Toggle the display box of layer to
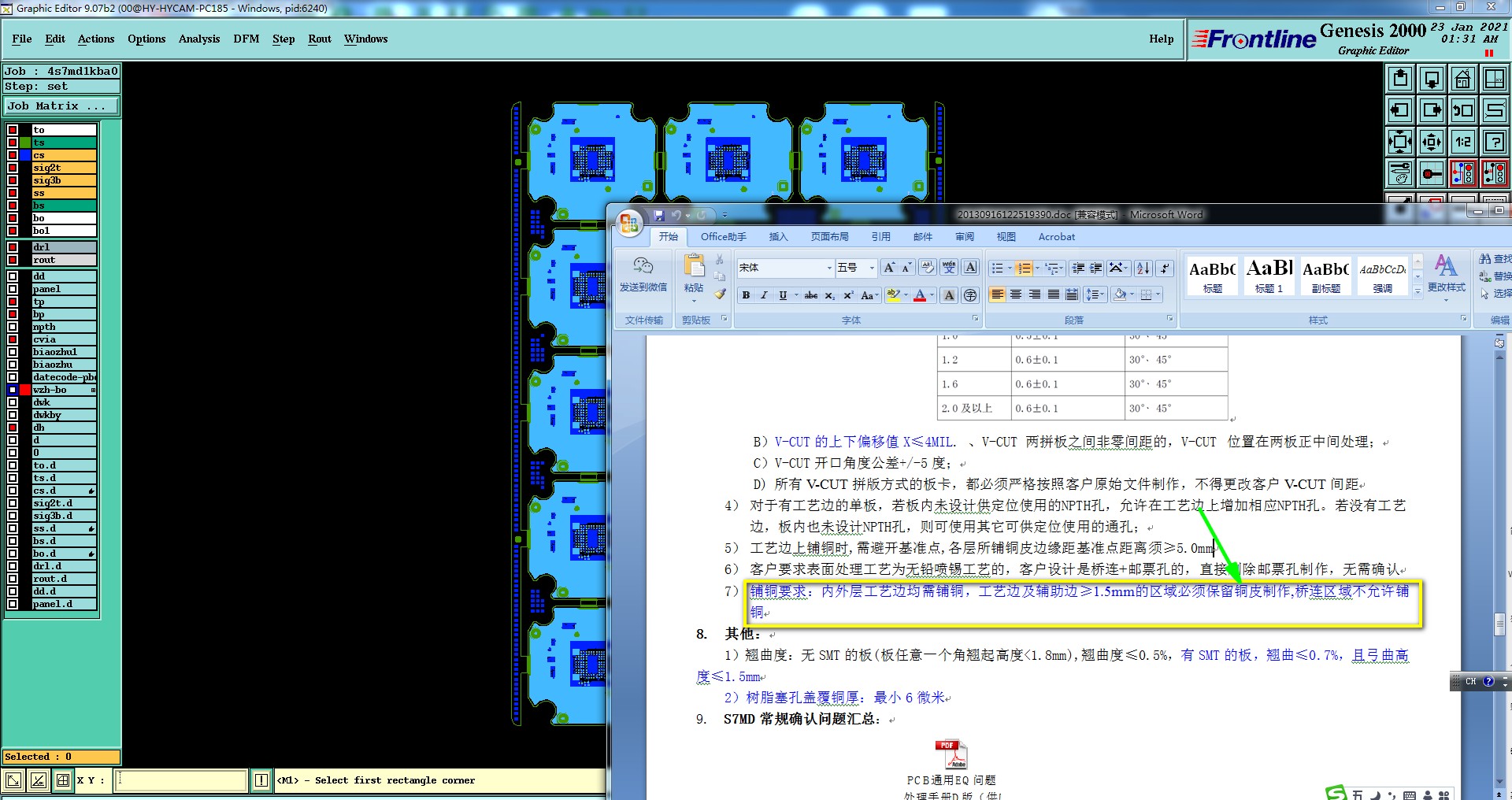 tap(13, 130)
